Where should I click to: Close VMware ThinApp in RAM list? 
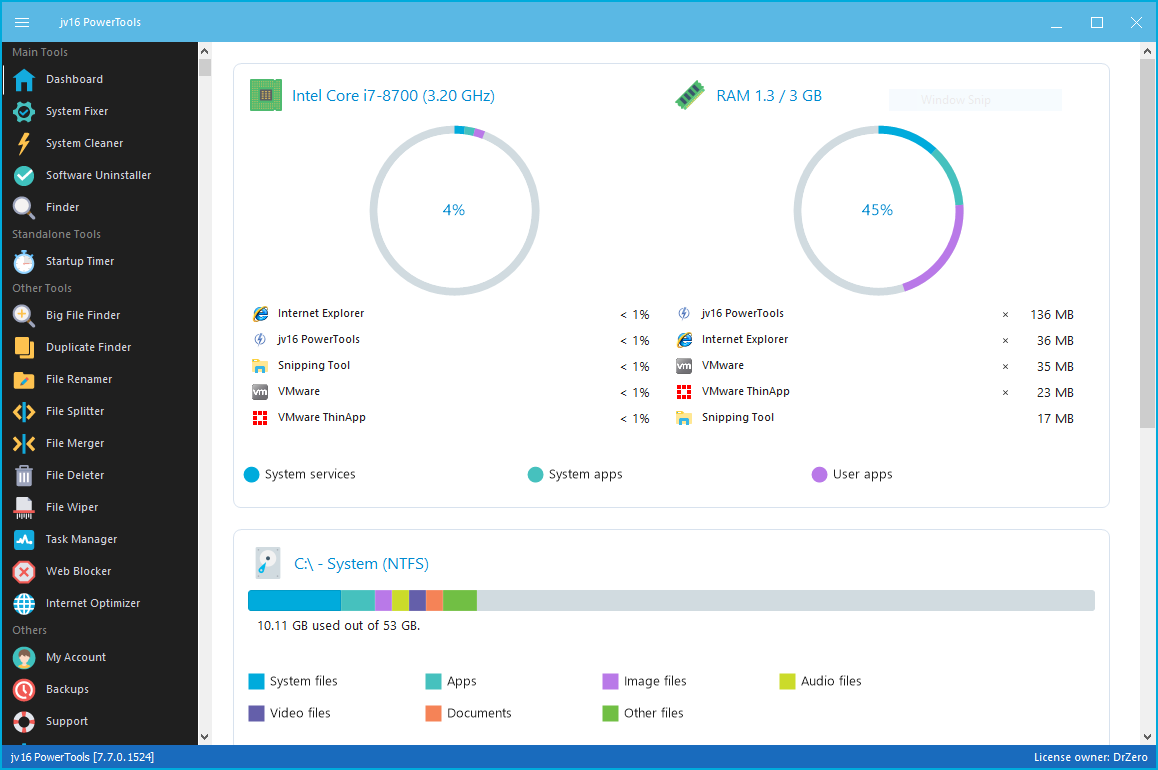click(1005, 392)
